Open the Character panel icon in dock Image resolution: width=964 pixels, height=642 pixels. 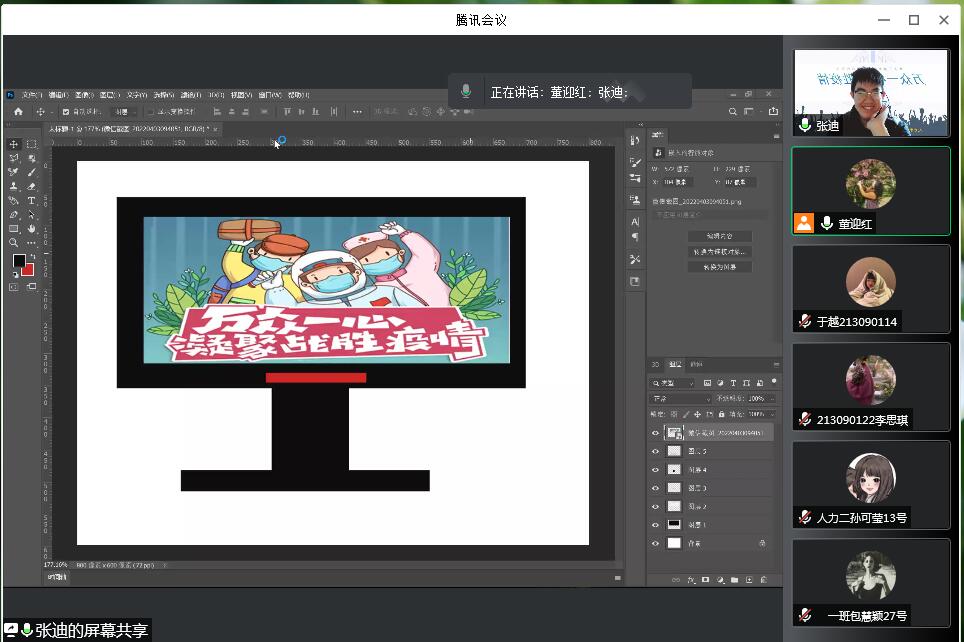pos(635,222)
